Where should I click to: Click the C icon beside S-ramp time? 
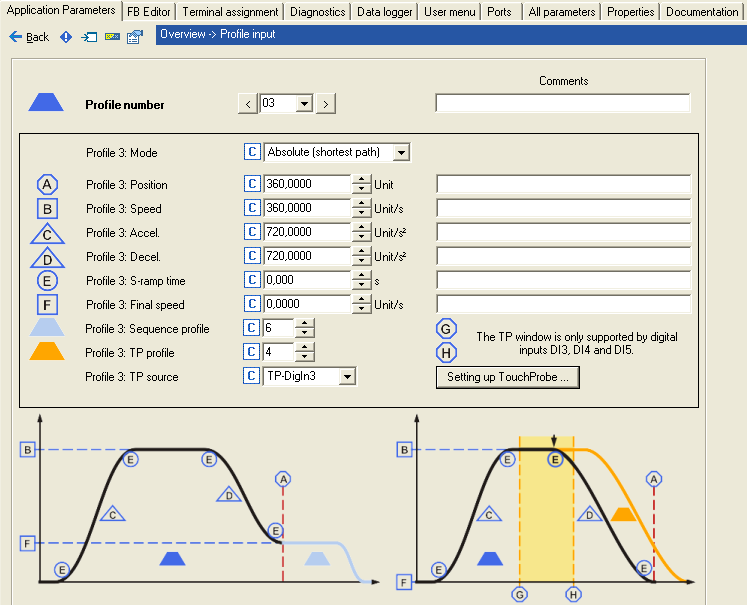253,281
